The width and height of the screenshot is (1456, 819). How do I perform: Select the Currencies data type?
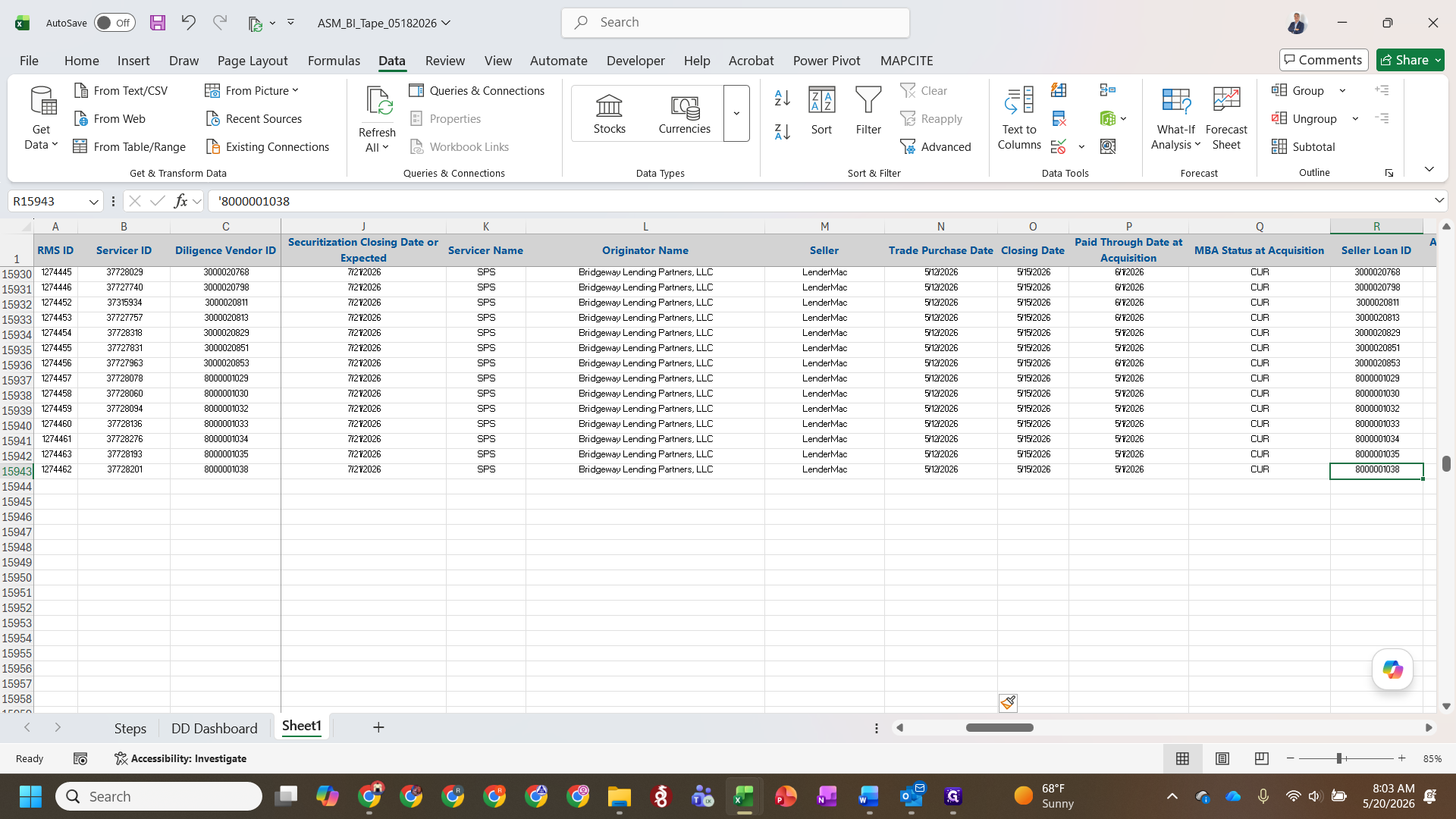coord(685,114)
